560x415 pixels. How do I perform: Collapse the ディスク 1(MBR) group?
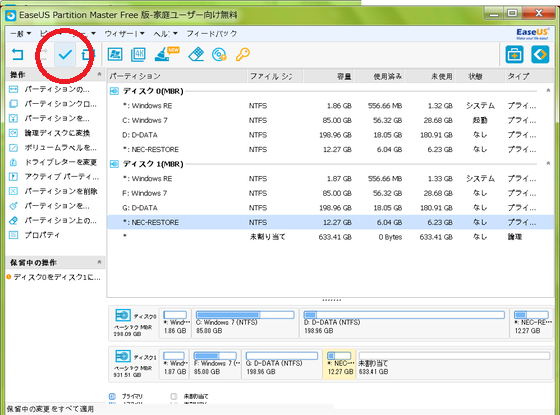pyautogui.click(x=548, y=164)
